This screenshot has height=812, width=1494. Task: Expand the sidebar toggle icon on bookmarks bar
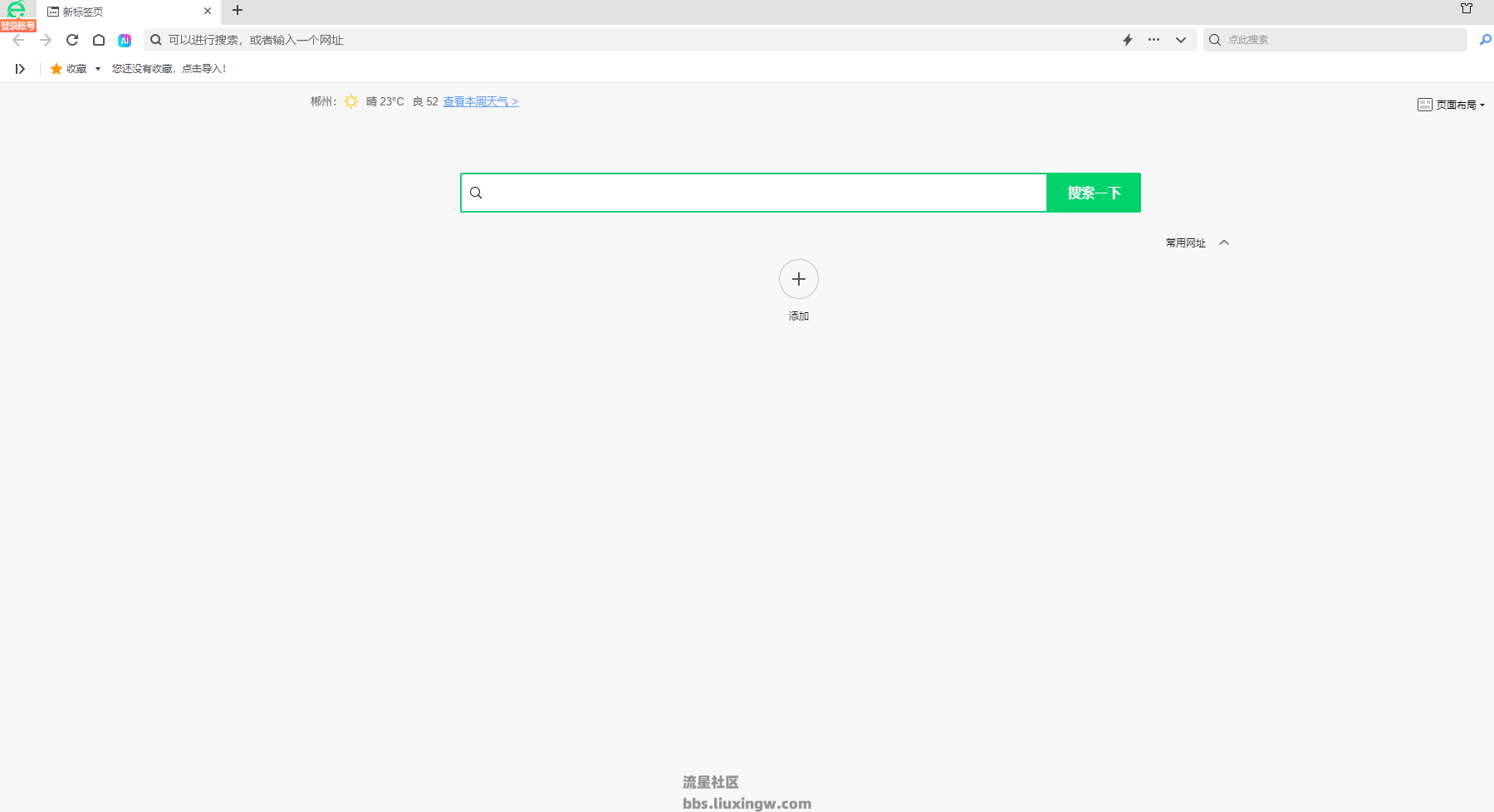(x=20, y=69)
